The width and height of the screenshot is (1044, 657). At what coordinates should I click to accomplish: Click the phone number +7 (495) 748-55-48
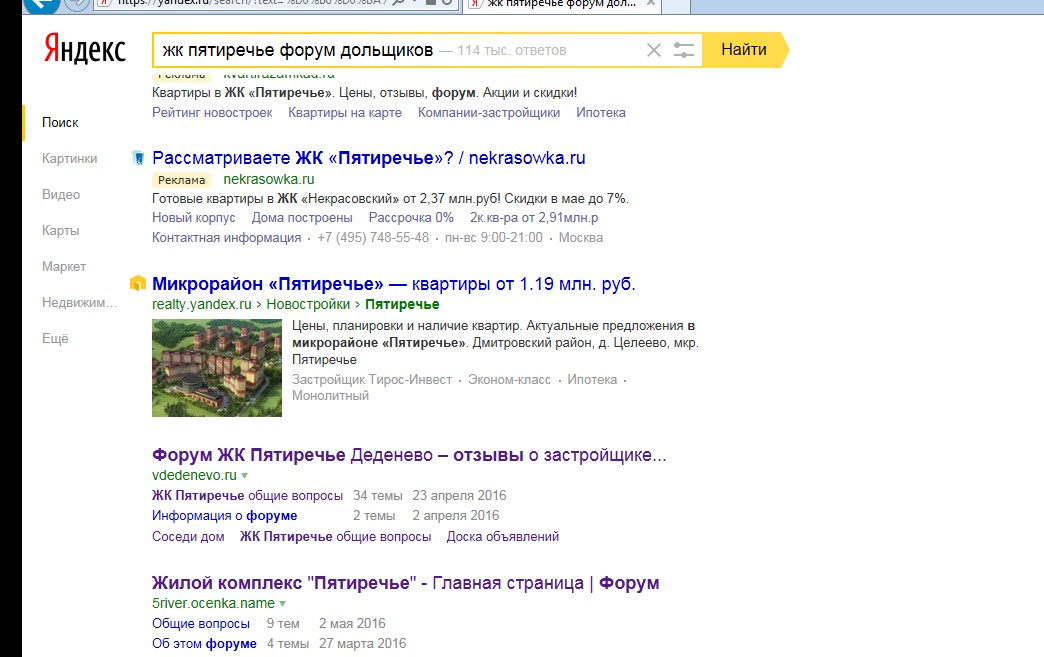pos(373,238)
